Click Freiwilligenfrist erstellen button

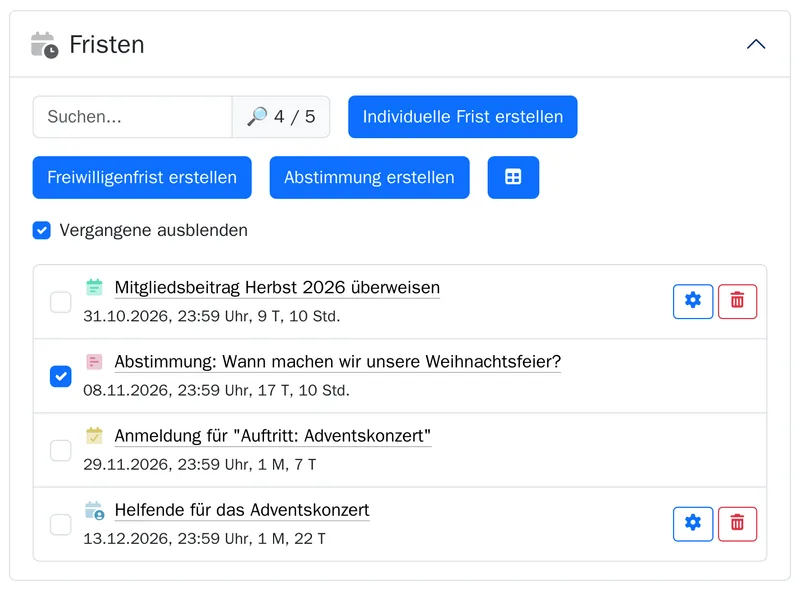point(142,178)
